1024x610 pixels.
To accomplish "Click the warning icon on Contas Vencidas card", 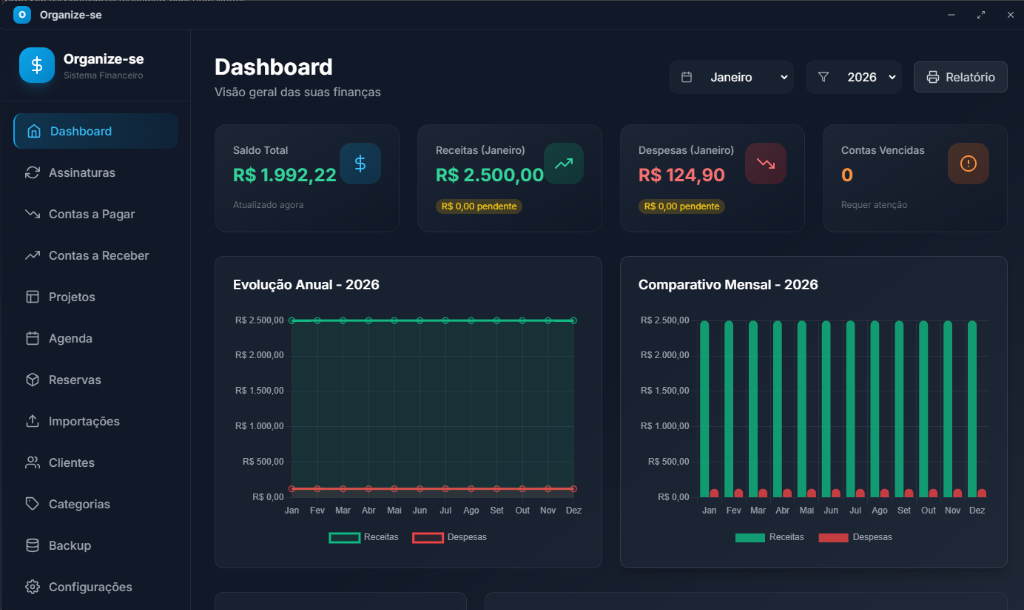I will tap(968, 163).
